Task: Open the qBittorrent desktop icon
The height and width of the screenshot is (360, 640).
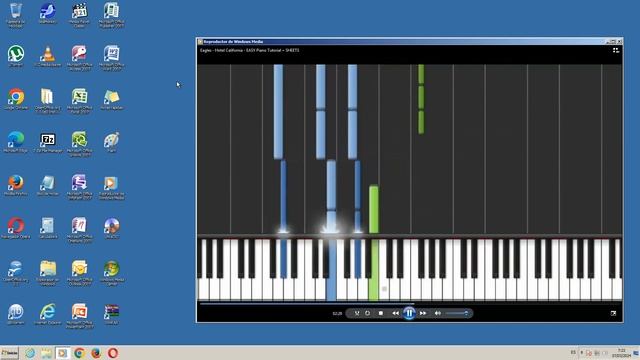Action: pyautogui.click(x=16, y=314)
